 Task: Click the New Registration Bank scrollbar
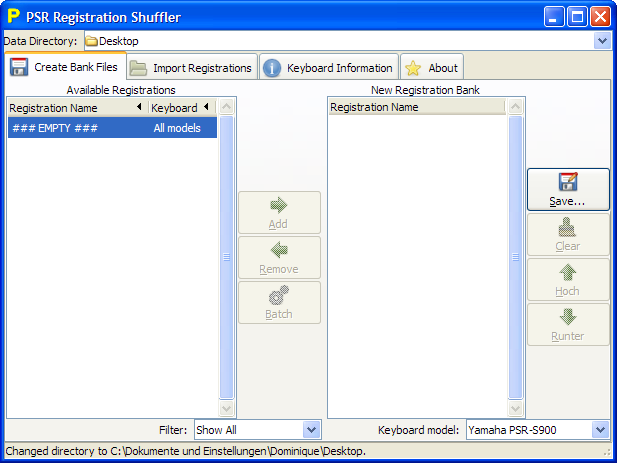point(516,256)
